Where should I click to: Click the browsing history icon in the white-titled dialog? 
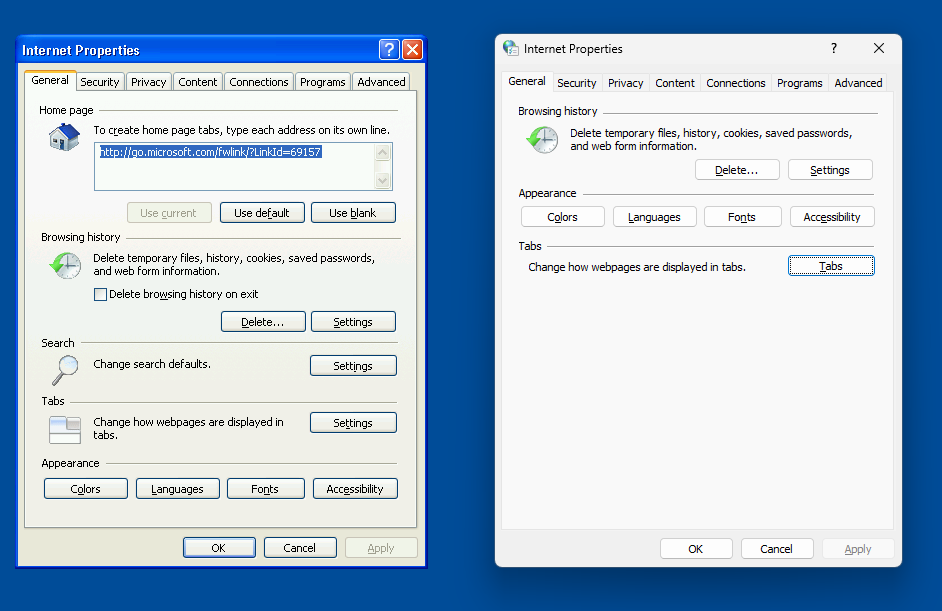pos(542,140)
